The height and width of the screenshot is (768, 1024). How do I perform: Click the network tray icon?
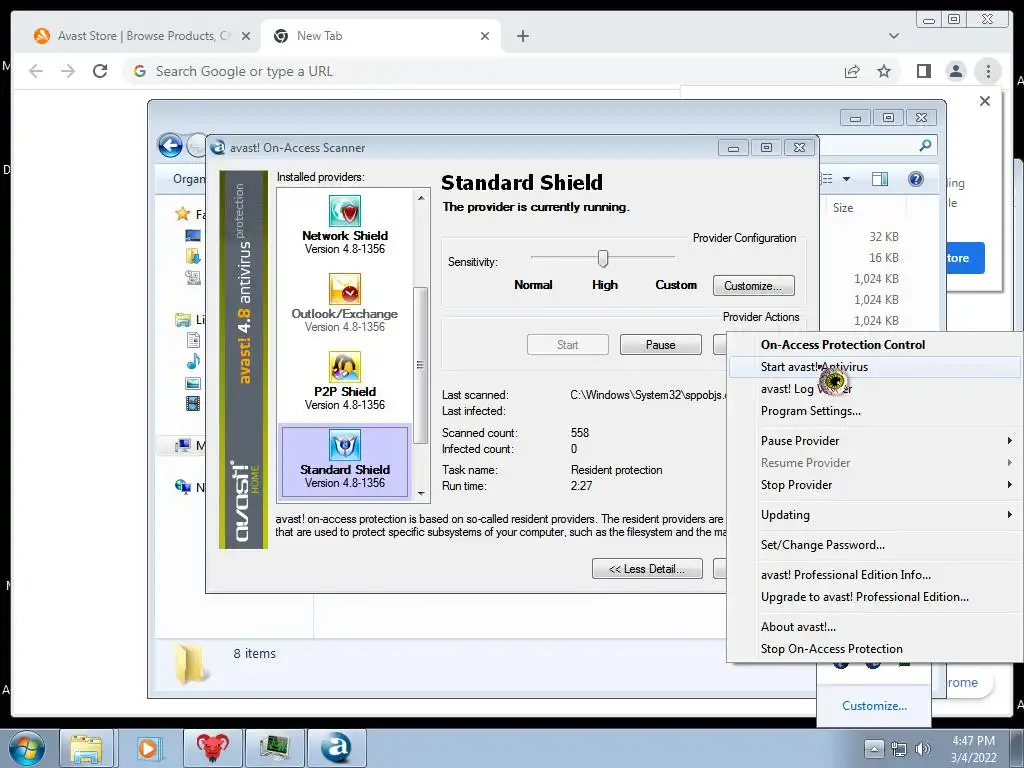point(899,748)
